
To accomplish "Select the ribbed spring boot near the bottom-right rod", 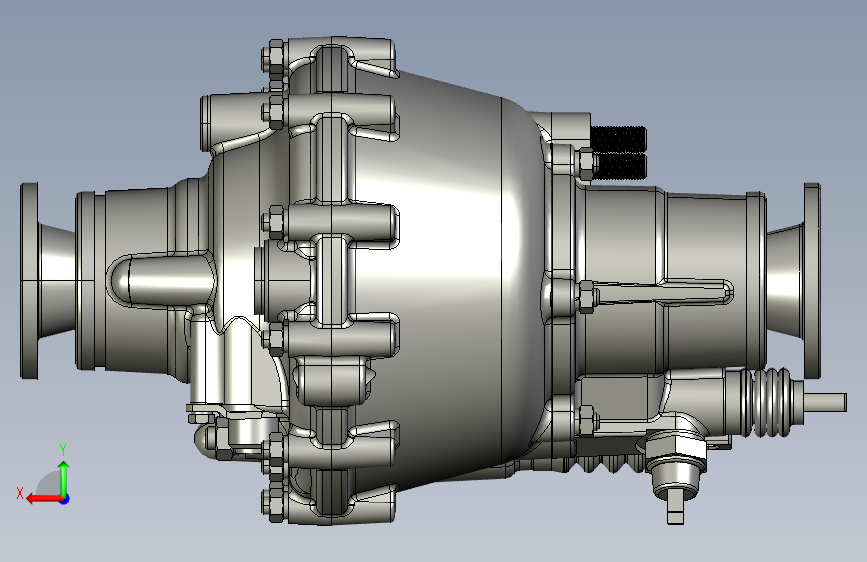I will click(770, 402).
